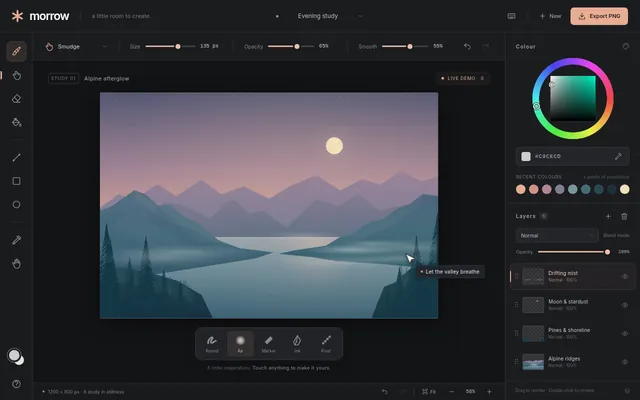The image size is (640, 400).
Task: Click the Pines & shoreline layer name
Action: [569, 330]
